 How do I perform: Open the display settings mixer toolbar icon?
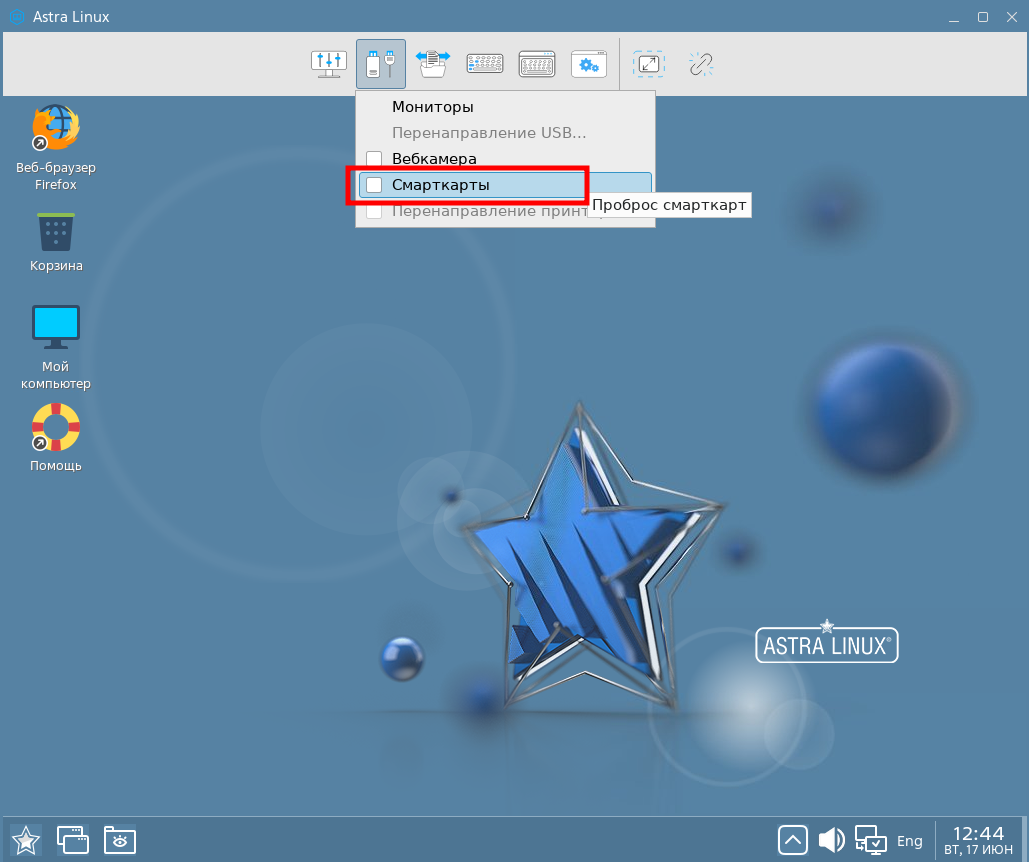[x=329, y=64]
